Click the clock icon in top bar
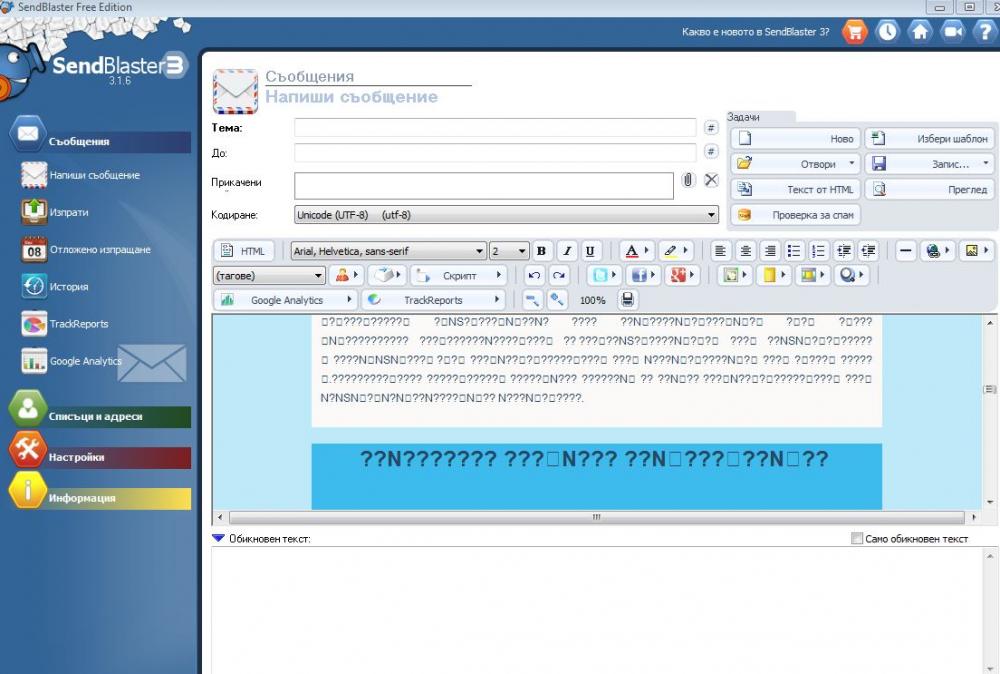The width and height of the screenshot is (1000, 674). point(887,31)
